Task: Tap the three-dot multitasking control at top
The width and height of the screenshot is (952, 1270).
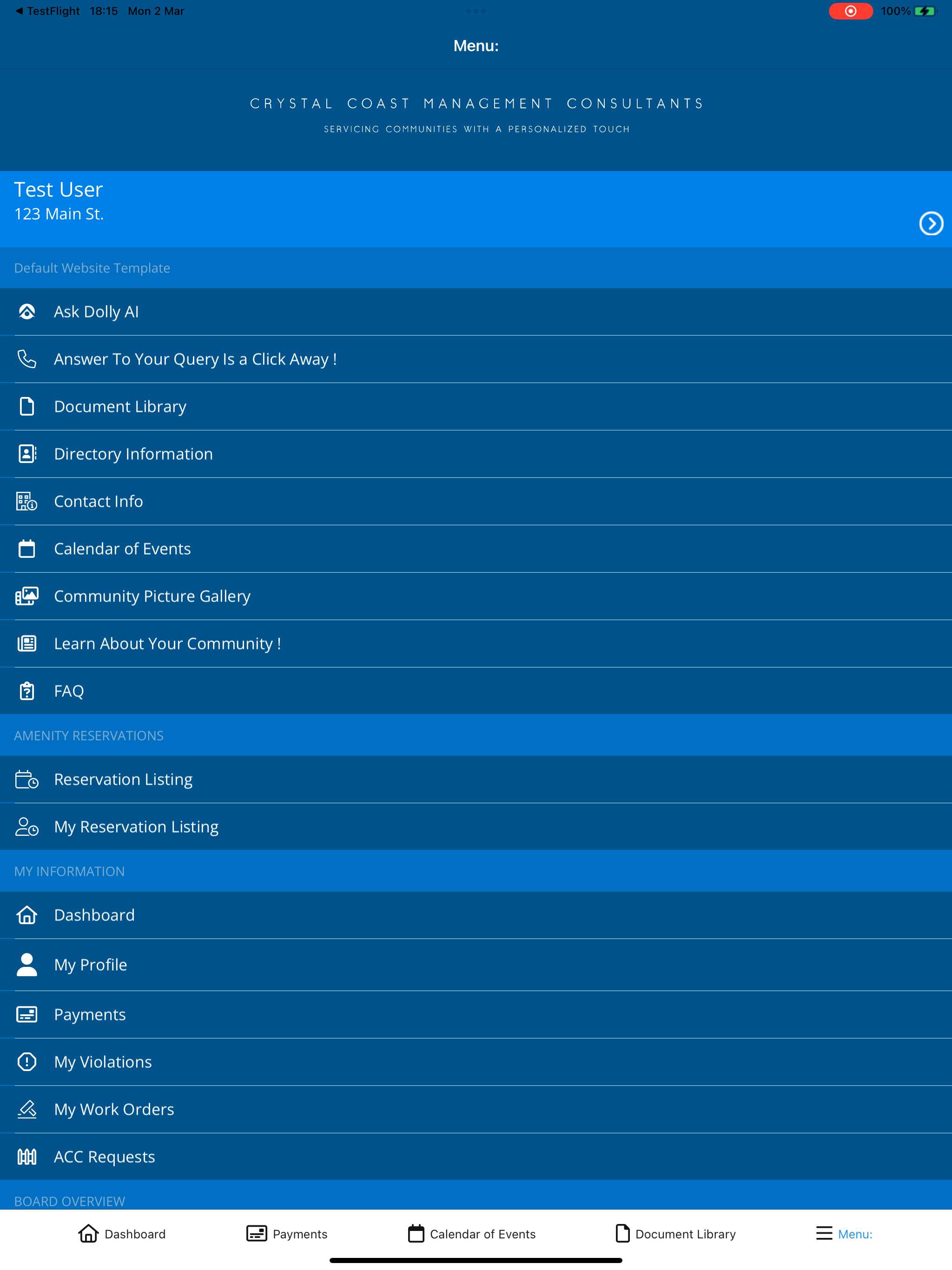Action: [x=476, y=11]
